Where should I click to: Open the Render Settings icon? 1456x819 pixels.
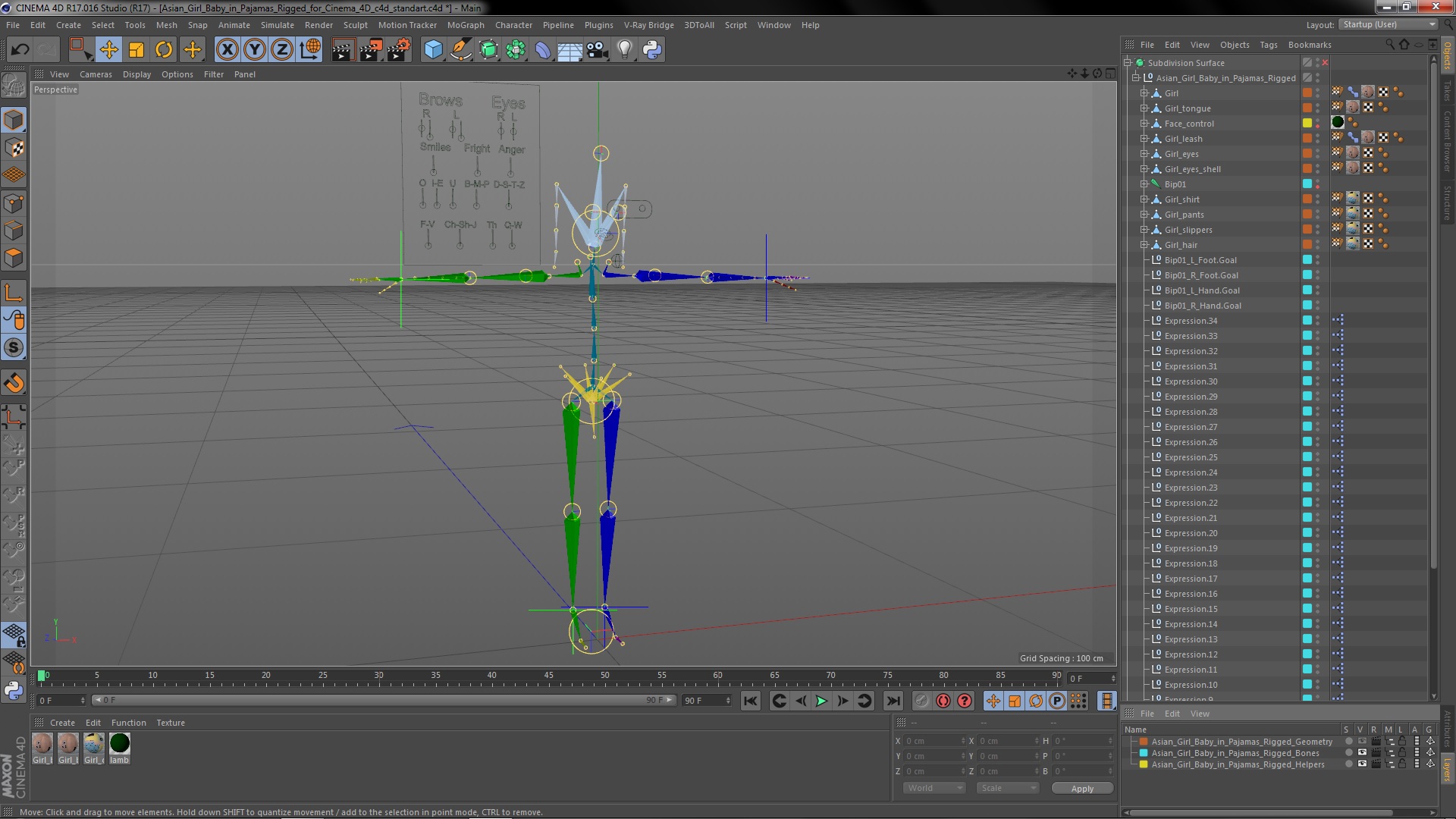398,50
